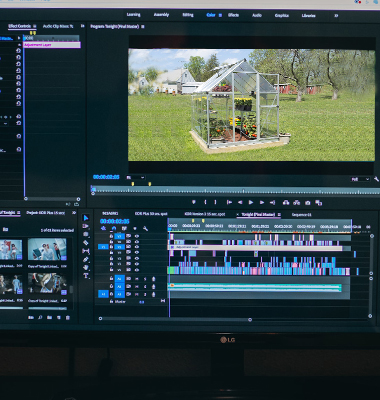
Task: Click Play in the Program Monitor
Action: coord(251,202)
